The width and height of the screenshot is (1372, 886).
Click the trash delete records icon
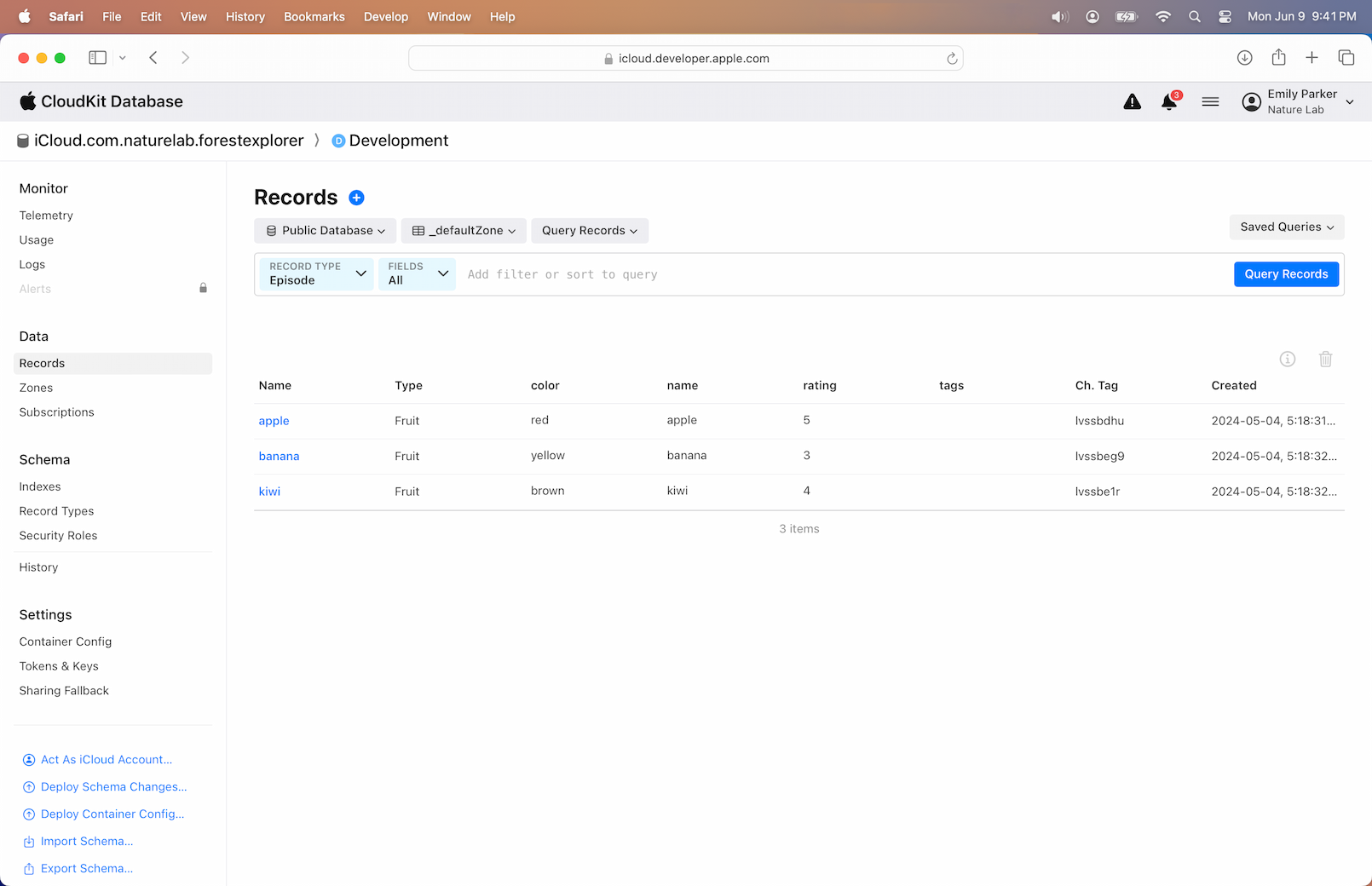point(1325,360)
